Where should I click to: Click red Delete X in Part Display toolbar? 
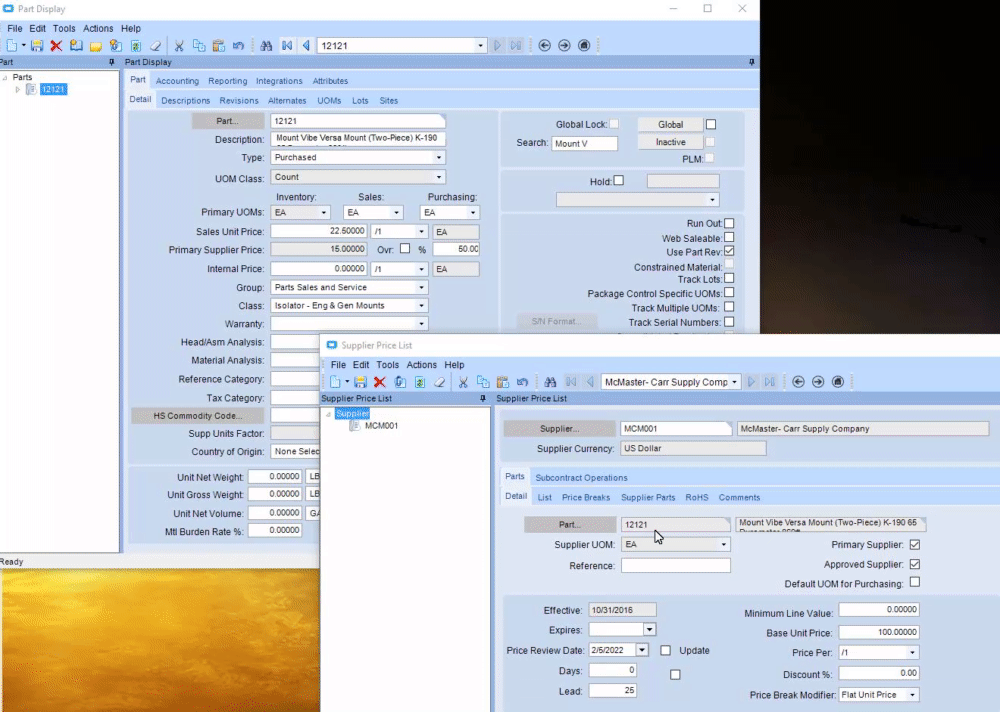click(x=56, y=46)
